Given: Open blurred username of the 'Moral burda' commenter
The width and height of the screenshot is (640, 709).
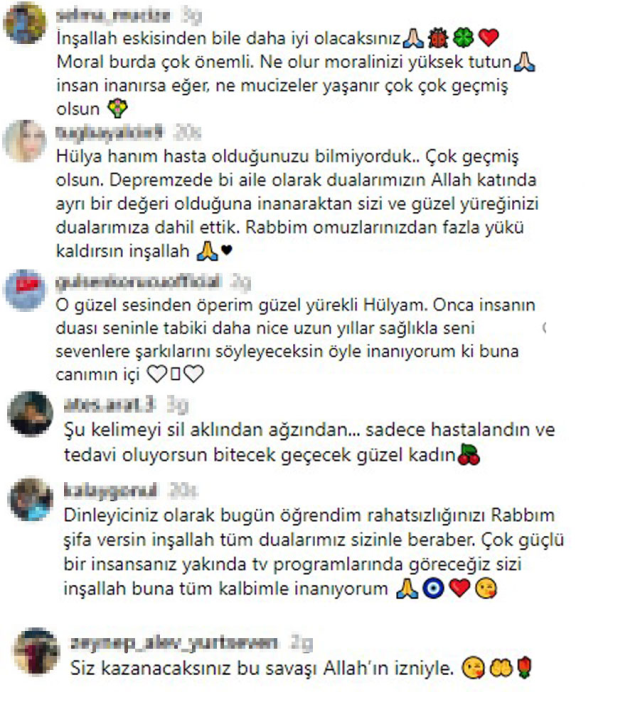Looking at the screenshot, I should [114, 15].
